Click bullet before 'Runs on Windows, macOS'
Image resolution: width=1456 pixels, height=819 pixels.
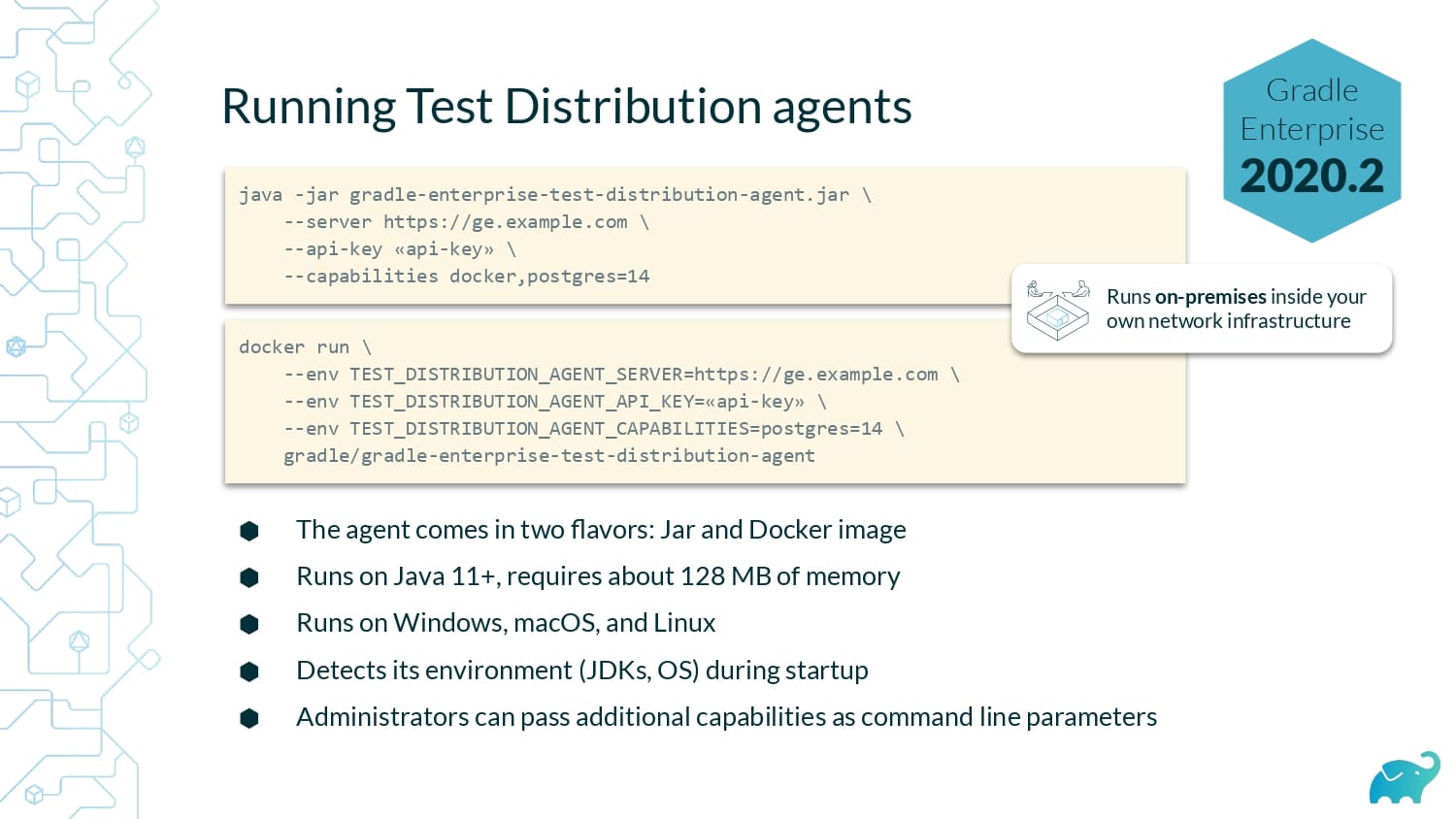coord(249,624)
